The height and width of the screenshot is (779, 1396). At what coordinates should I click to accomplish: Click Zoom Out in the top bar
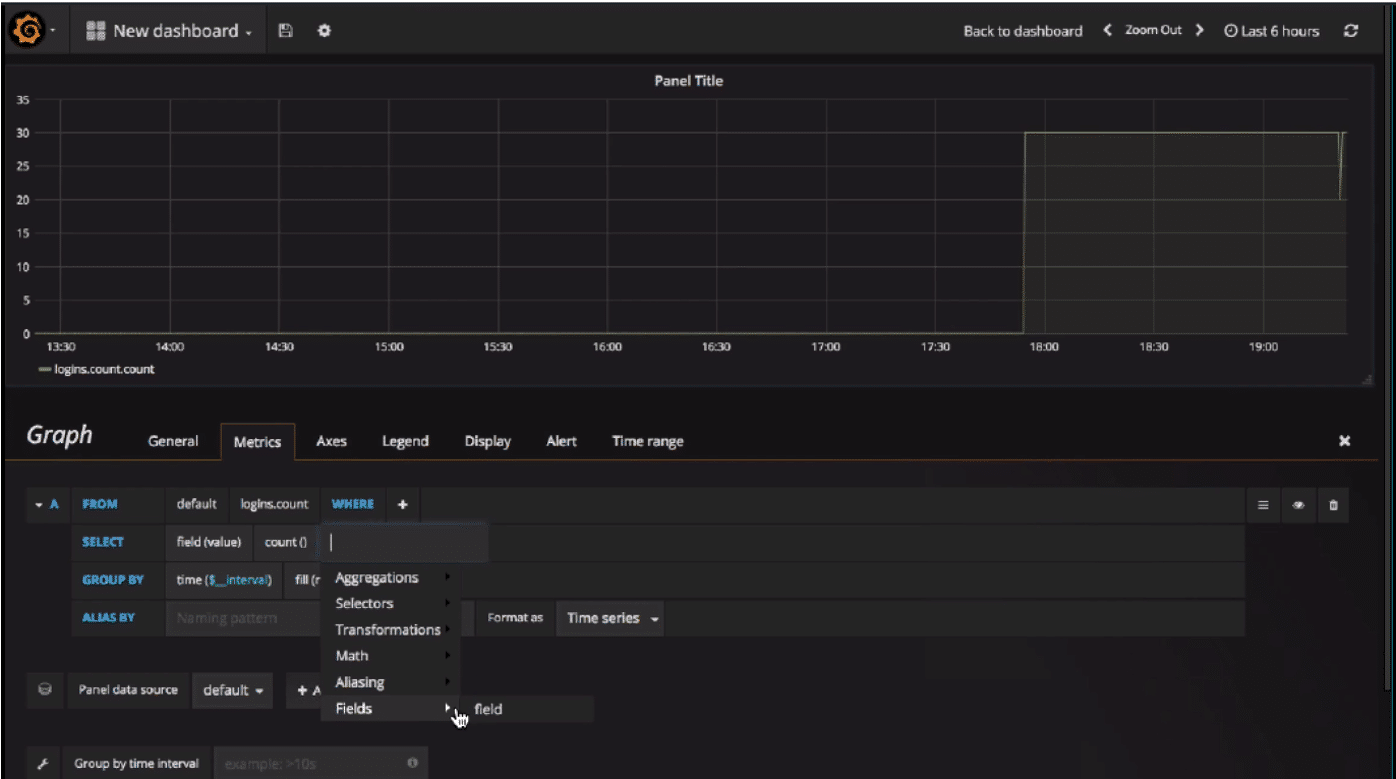tap(1152, 30)
